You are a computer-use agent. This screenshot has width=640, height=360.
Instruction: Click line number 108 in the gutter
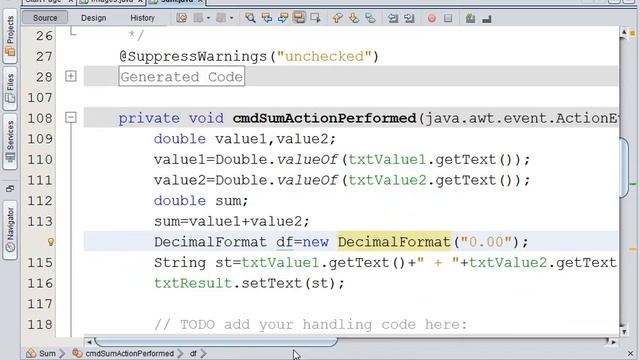[x=40, y=118]
